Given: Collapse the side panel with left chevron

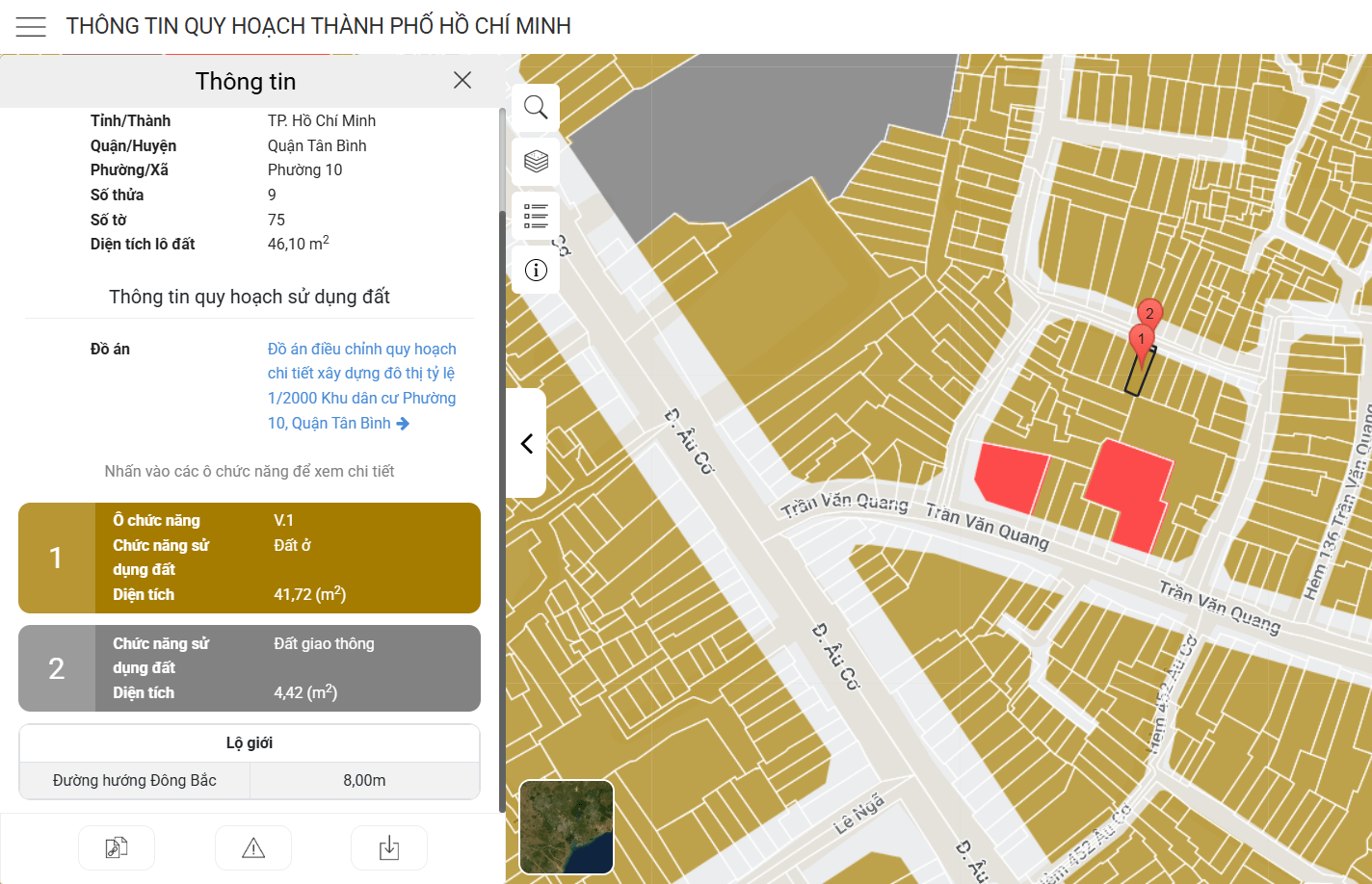Looking at the screenshot, I should click(x=526, y=443).
